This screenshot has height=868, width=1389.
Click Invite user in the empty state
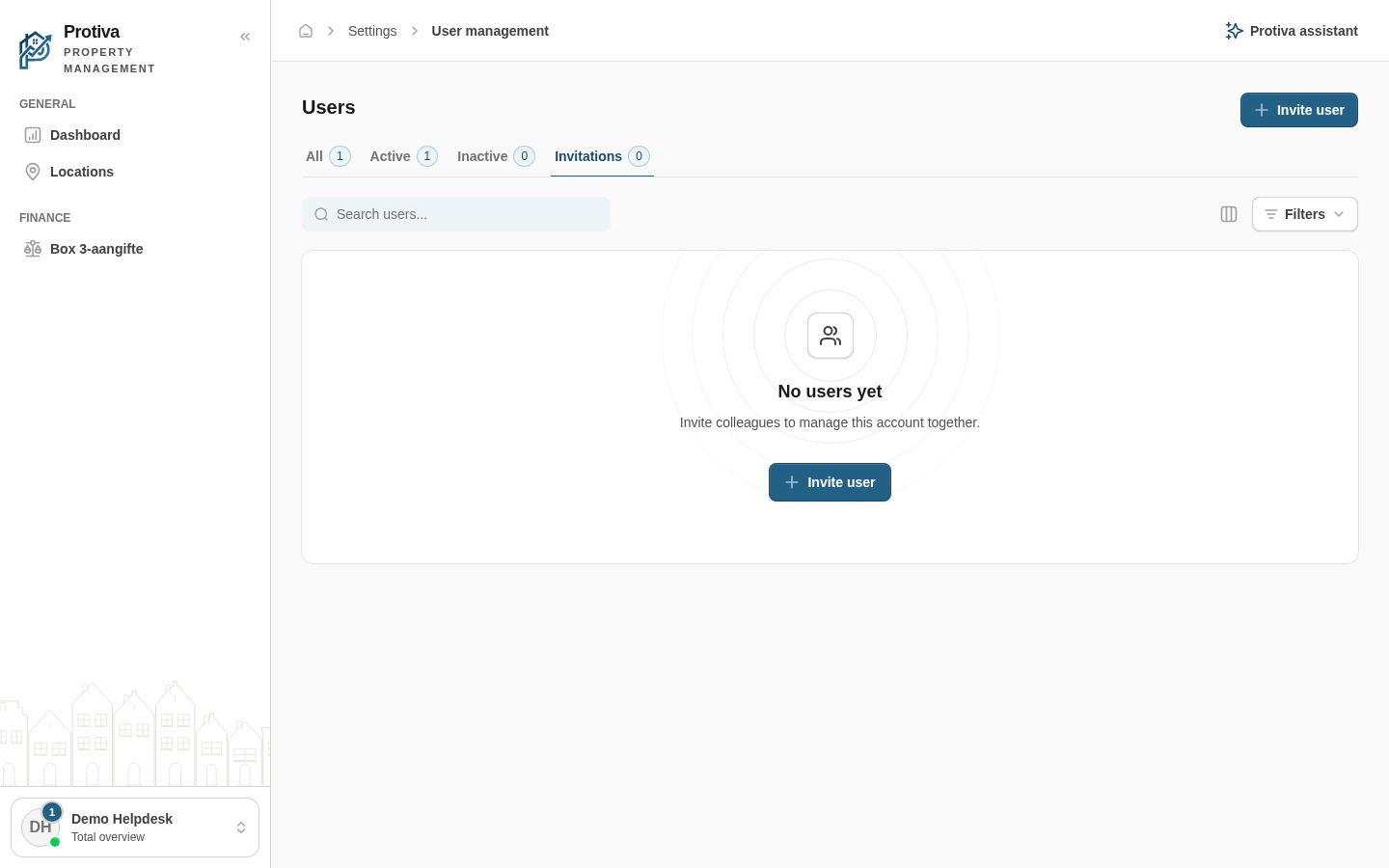coord(830,482)
